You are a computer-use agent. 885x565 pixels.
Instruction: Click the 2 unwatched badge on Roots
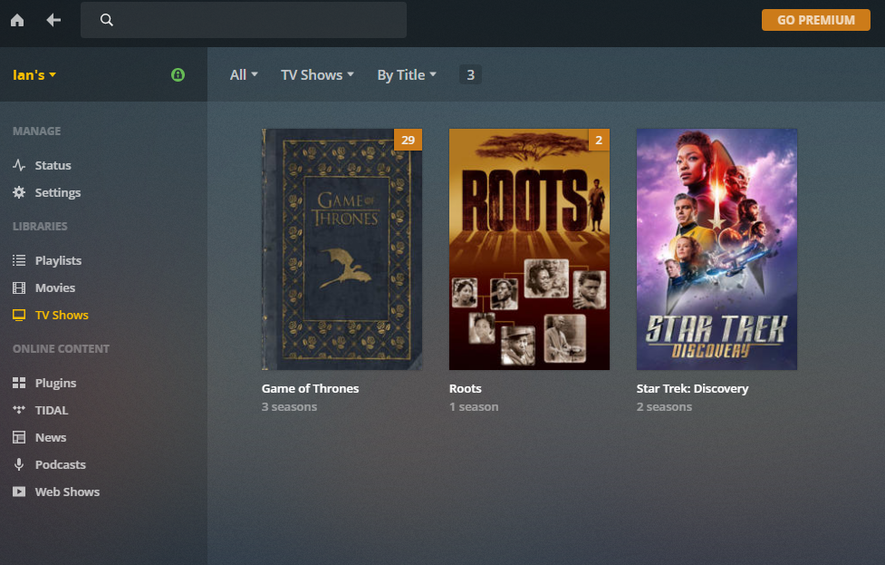[599, 140]
